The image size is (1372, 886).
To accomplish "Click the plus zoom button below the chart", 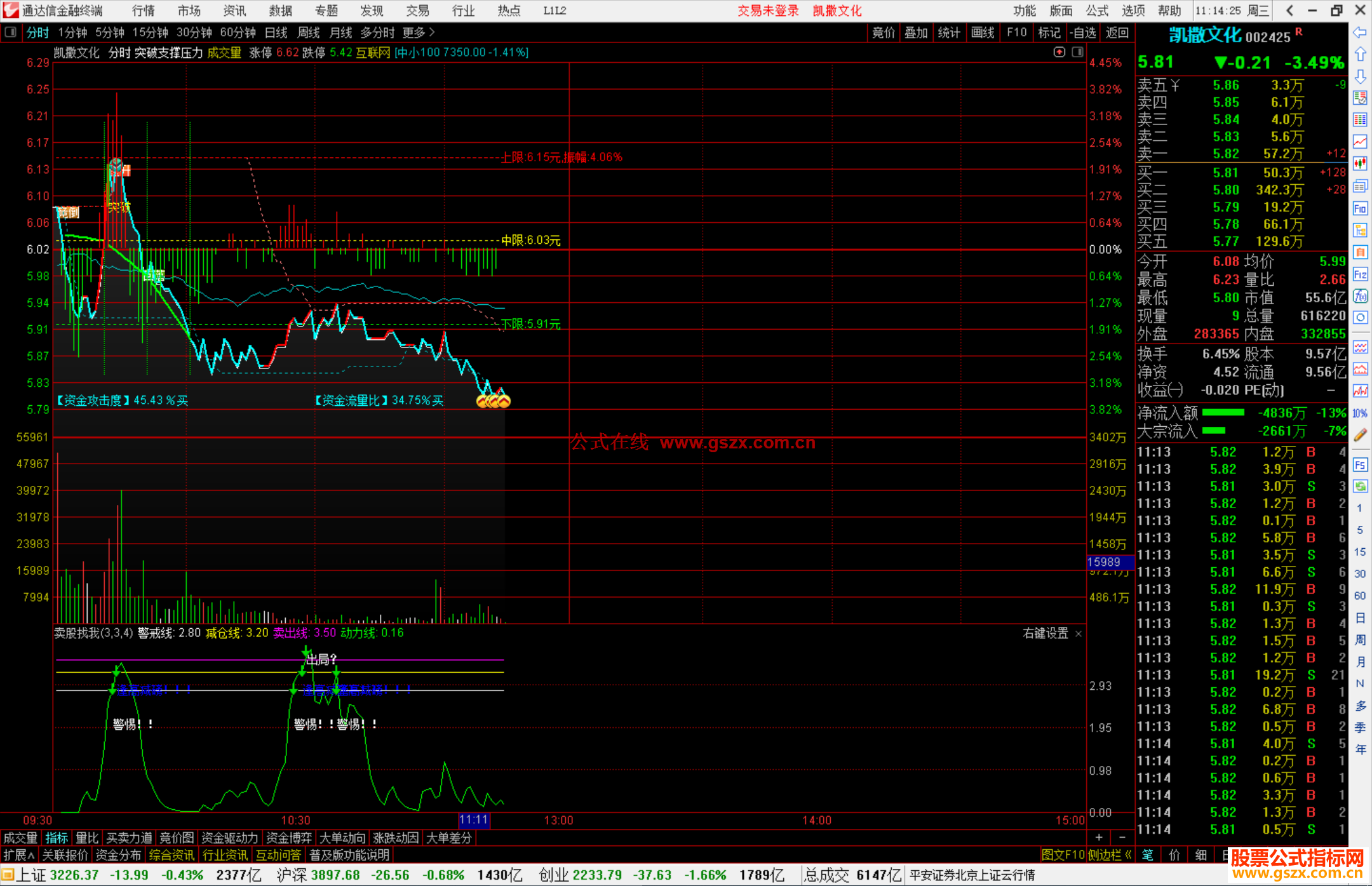I will click(x=1099, y=837).
